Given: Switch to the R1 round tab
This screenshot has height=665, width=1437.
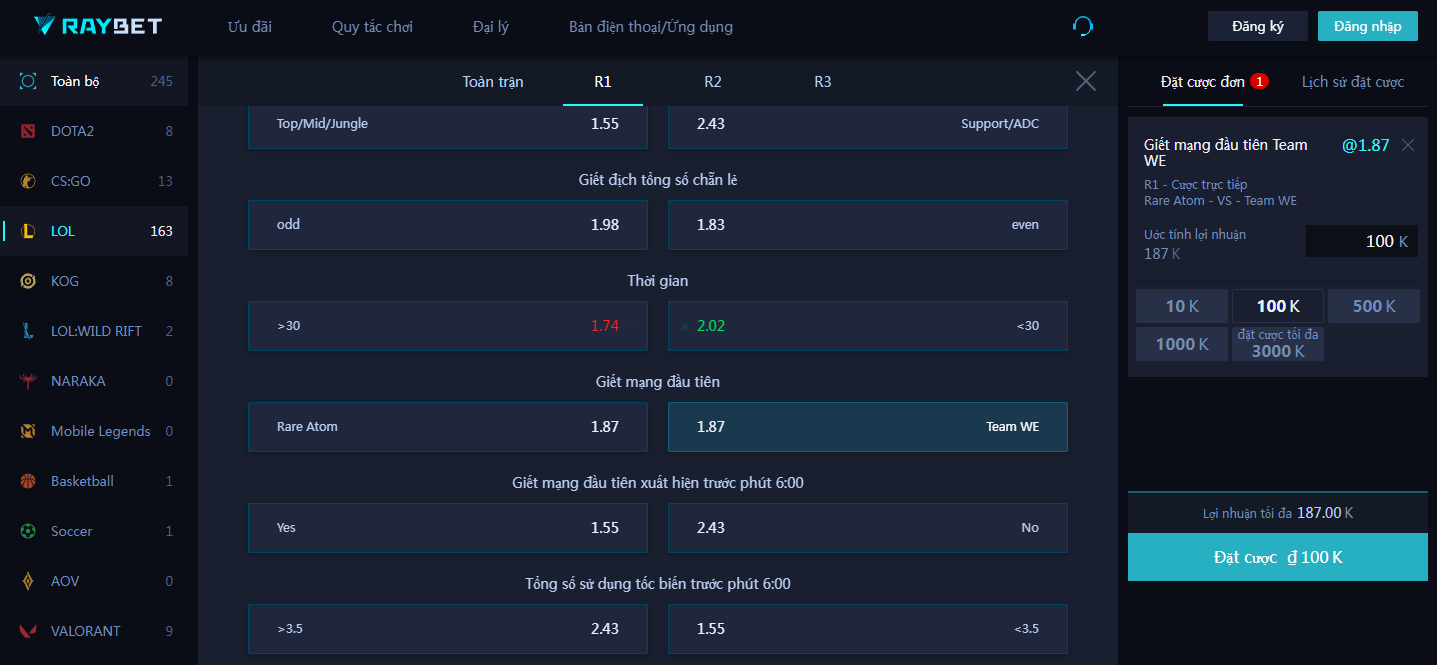Looking at the screenshot, I should tap(603, 82).
